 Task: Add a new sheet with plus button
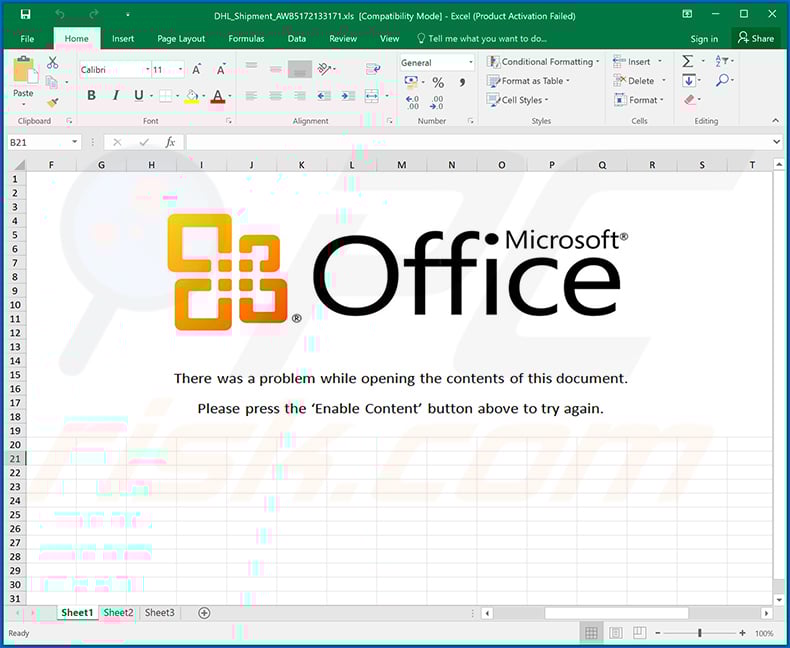204,613
